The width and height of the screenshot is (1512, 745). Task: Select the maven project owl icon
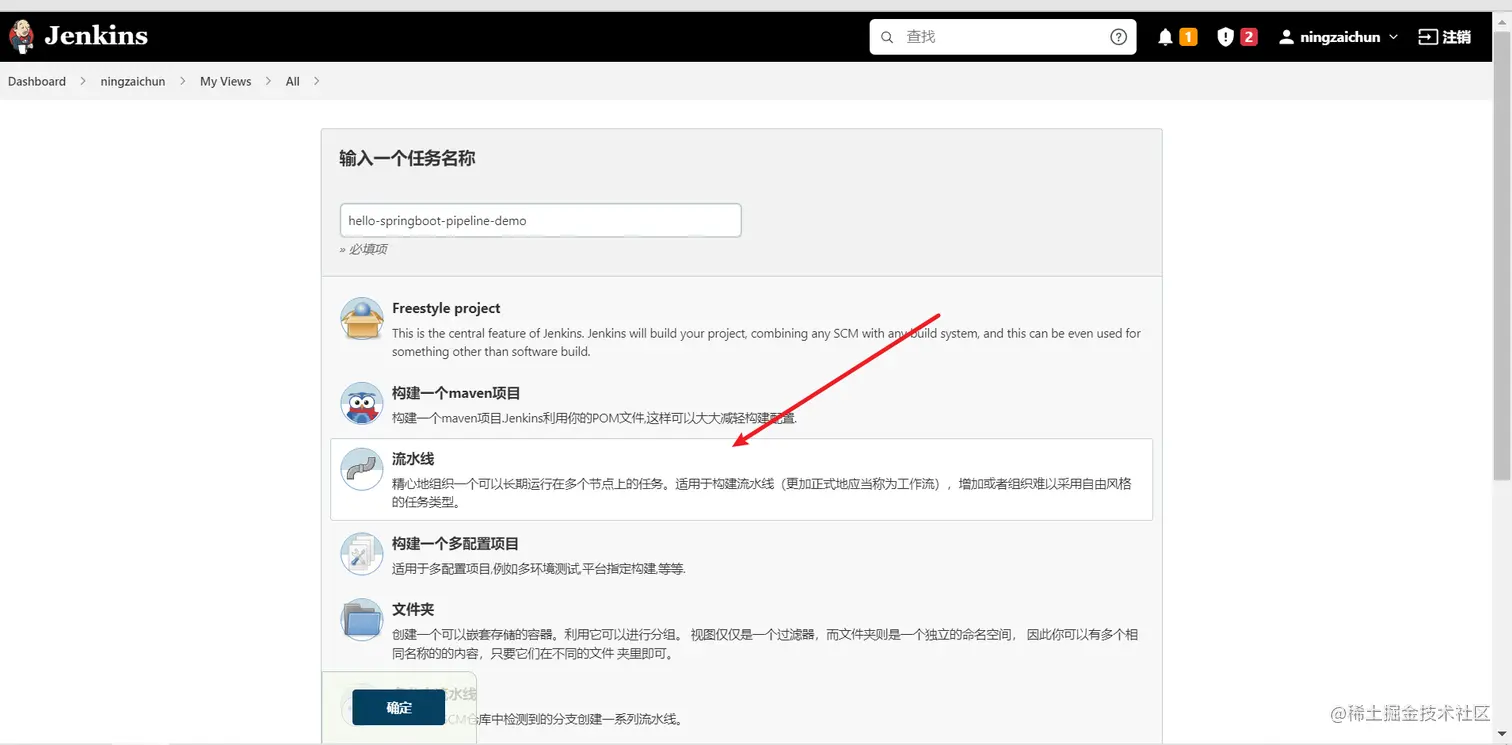(x=362, y=403)
